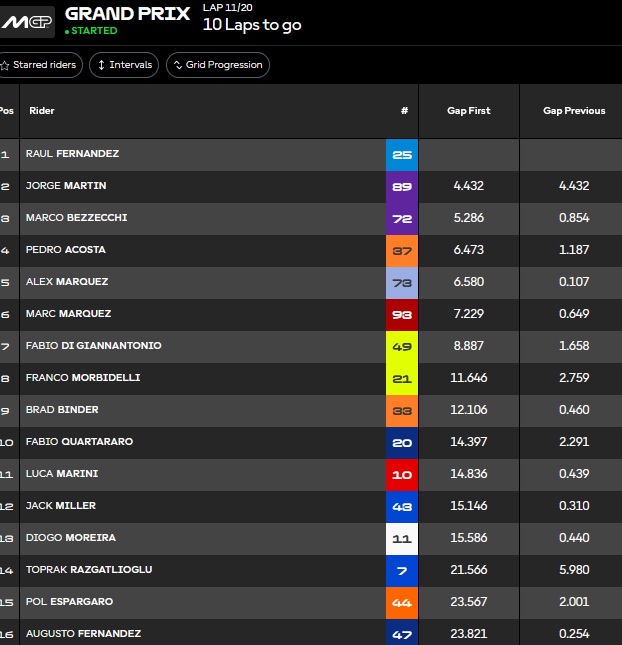Select the Rider column header
Screen dimensions: 622x645
(42, 111)
